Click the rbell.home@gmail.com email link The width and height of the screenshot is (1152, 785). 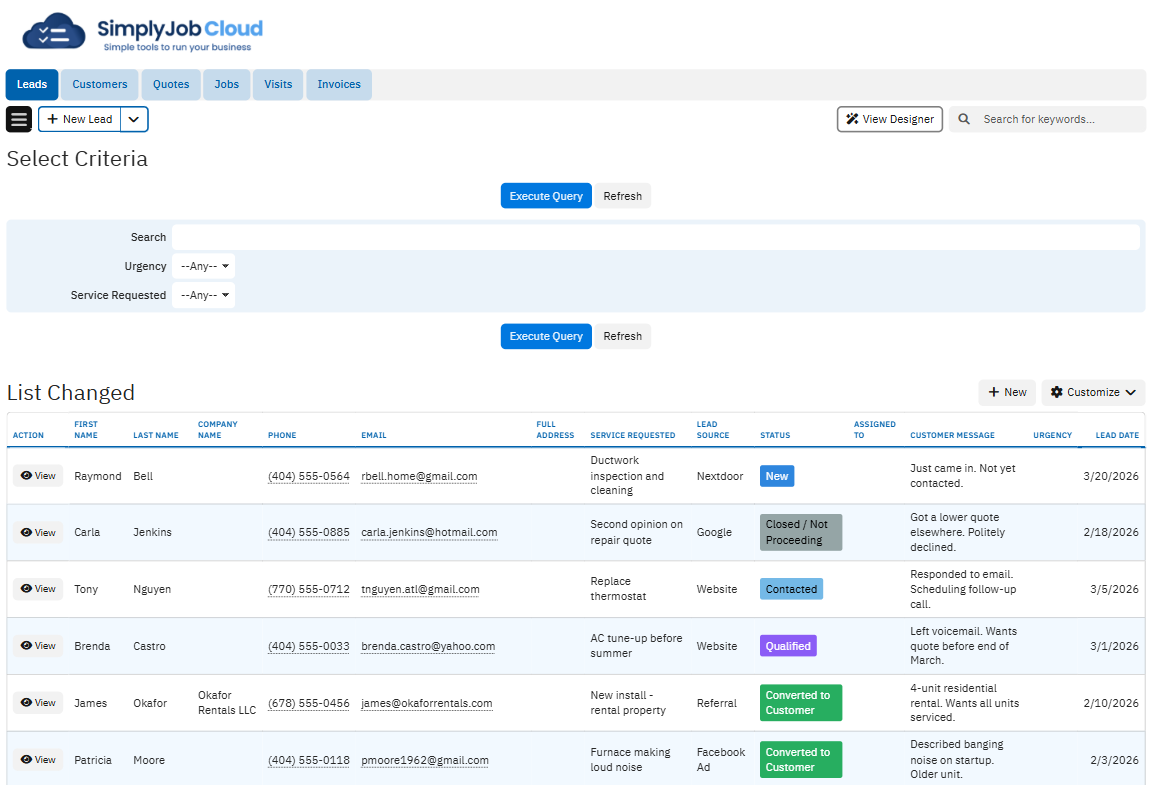(x=419, y=477)
